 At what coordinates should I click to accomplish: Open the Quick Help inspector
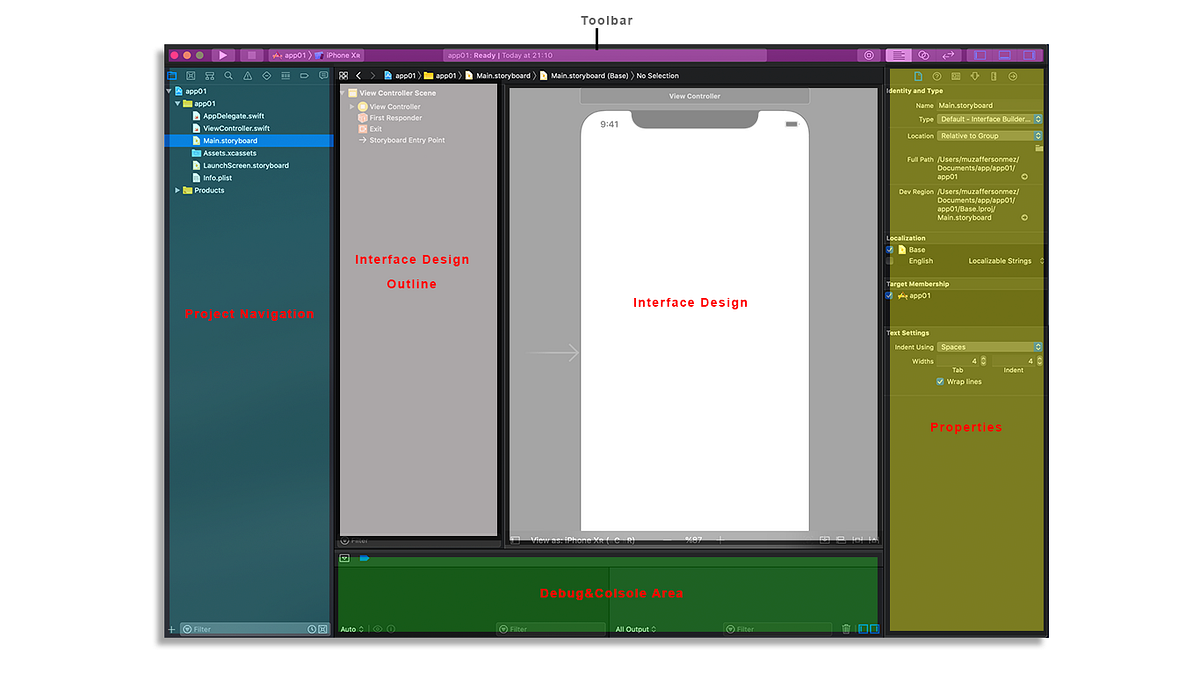tap(937, 76)
